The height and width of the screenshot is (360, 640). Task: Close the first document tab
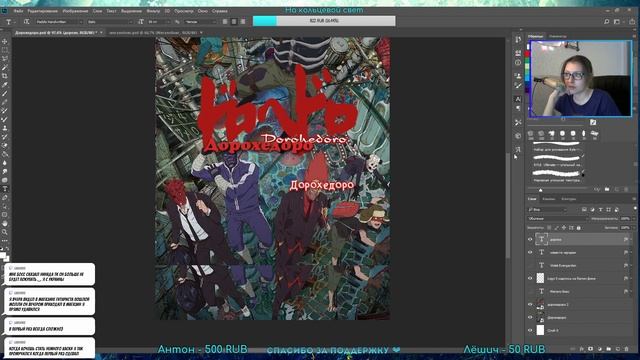101,33
